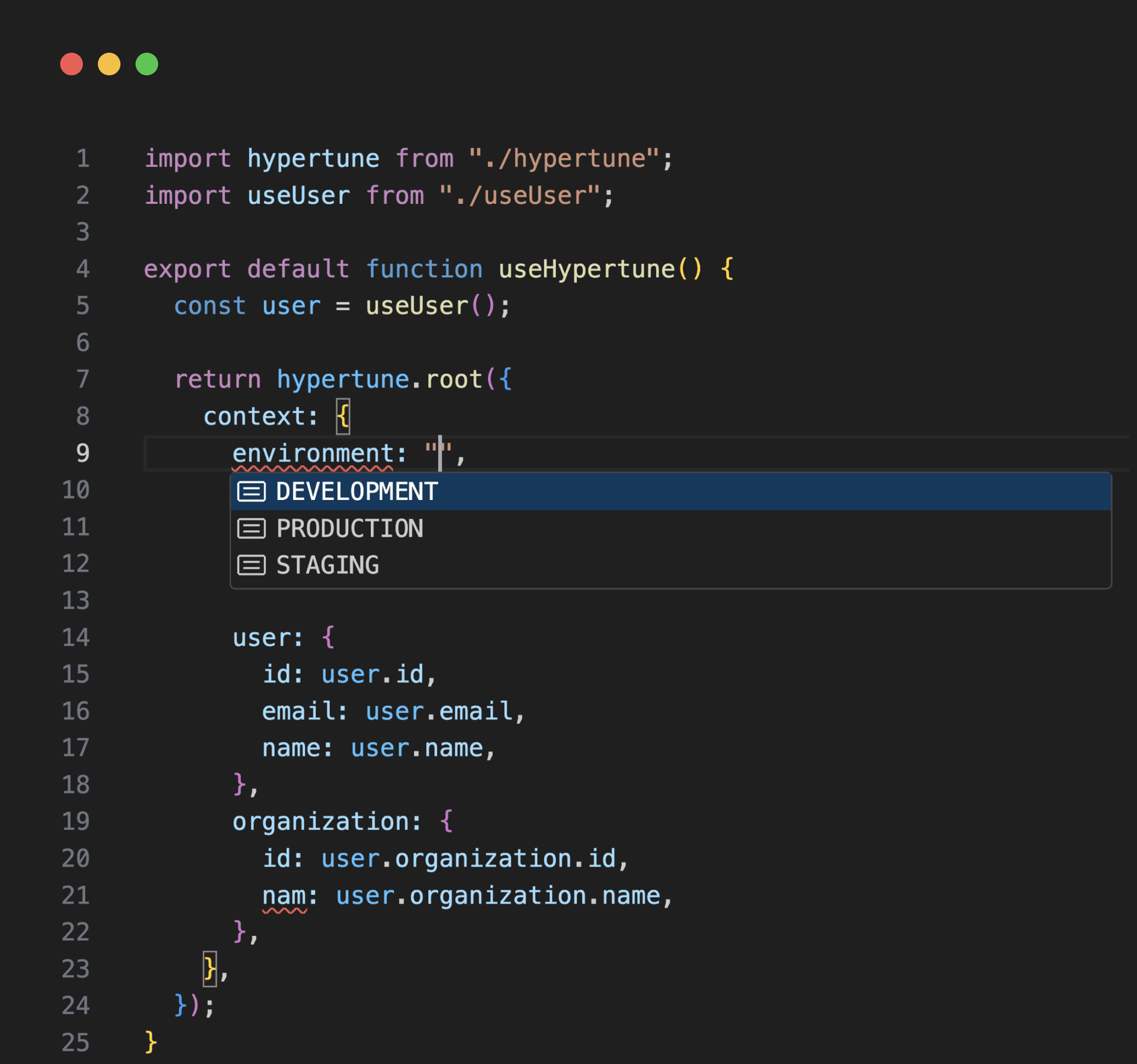Click the misspelled nam property

click(x=284, y=896)
